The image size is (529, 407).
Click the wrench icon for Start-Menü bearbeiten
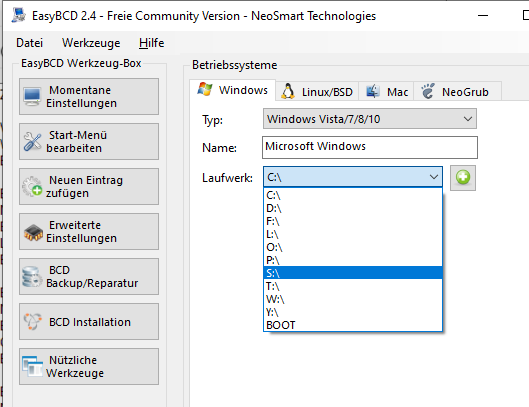pos(32,141)
